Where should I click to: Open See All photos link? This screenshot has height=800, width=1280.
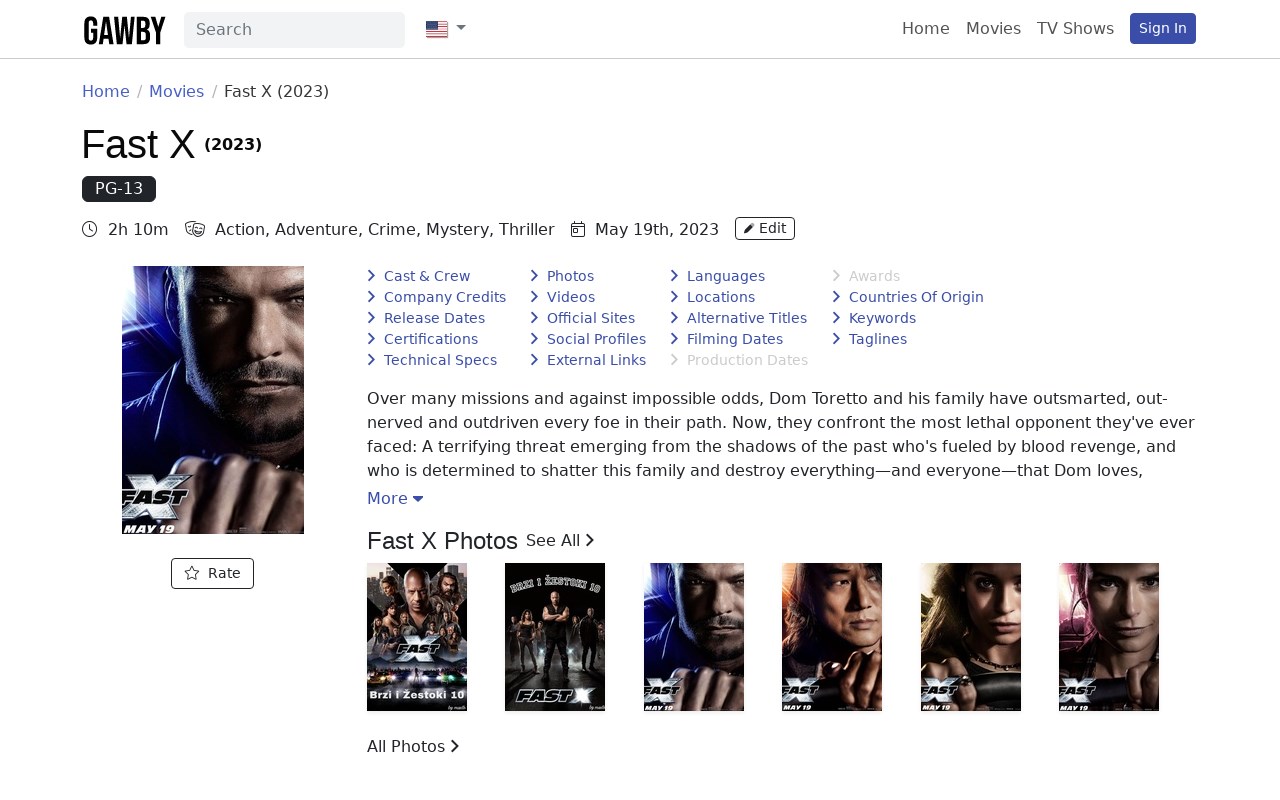coord(560,540)
